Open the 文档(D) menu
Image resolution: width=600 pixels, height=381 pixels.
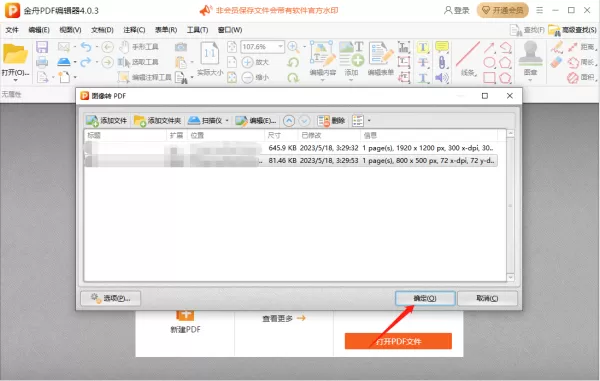click(102, 30)
